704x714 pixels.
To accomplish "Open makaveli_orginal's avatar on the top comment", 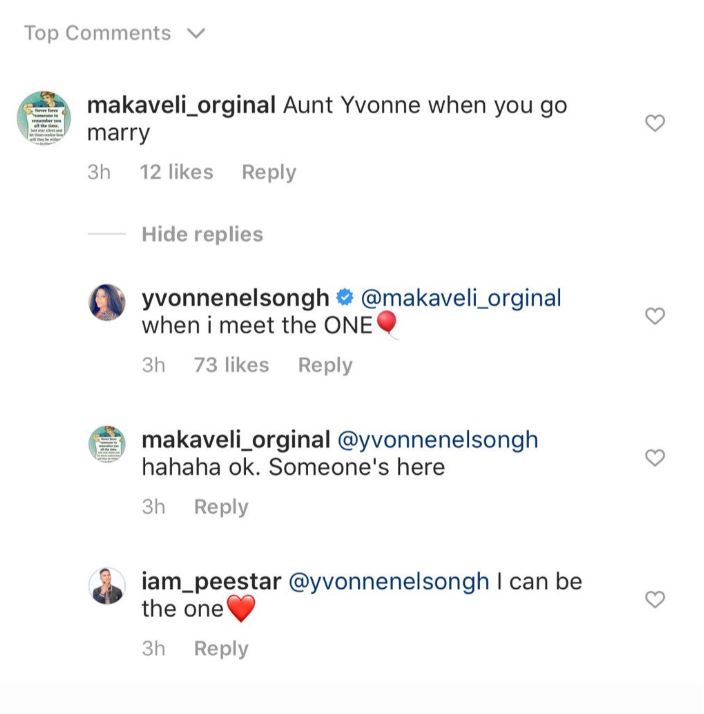I will [x=44, y=119].
